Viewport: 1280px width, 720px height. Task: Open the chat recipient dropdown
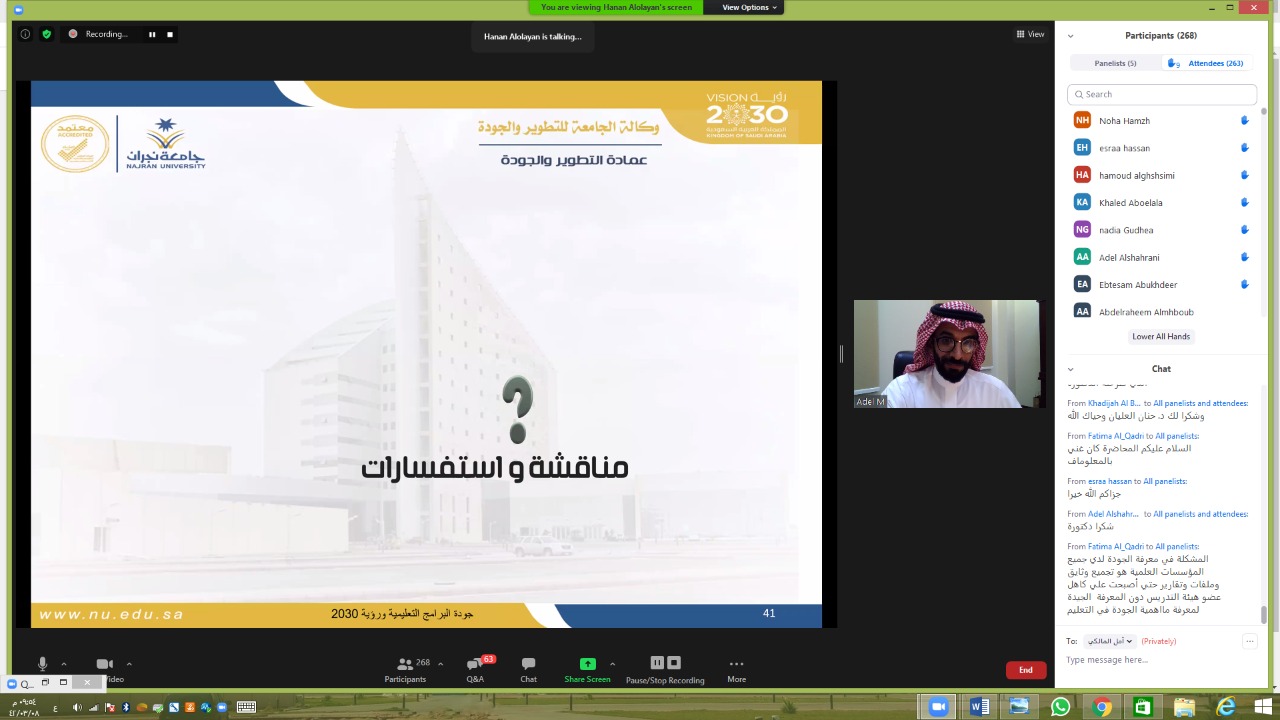1108,641
